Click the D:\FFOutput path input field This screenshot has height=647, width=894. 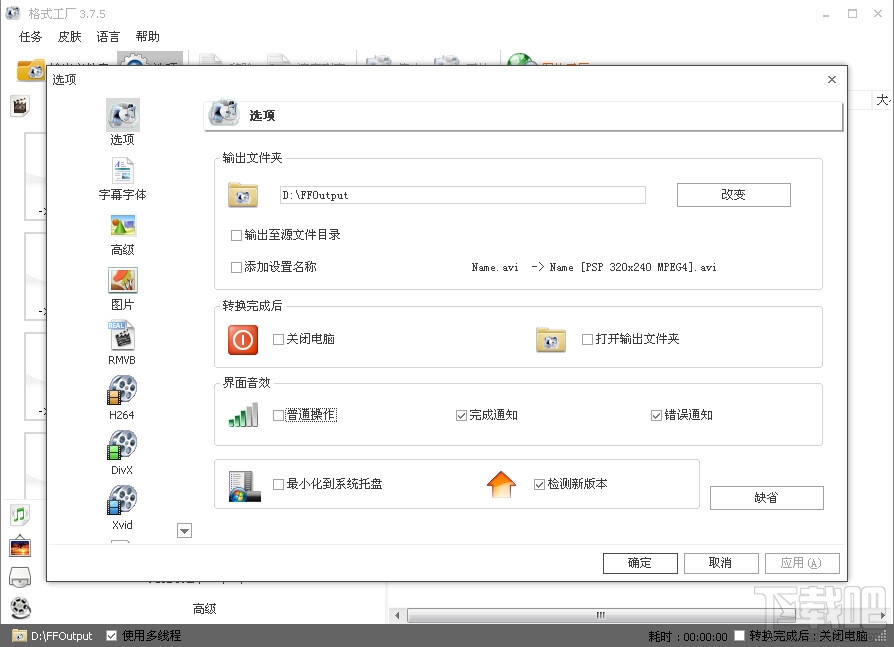point(462,194)
